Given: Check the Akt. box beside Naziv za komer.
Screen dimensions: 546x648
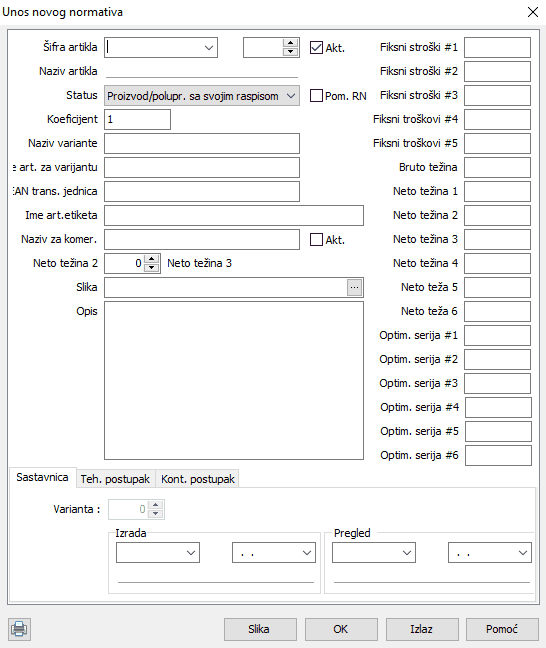Looking at the screenshot, I should 316,239.
